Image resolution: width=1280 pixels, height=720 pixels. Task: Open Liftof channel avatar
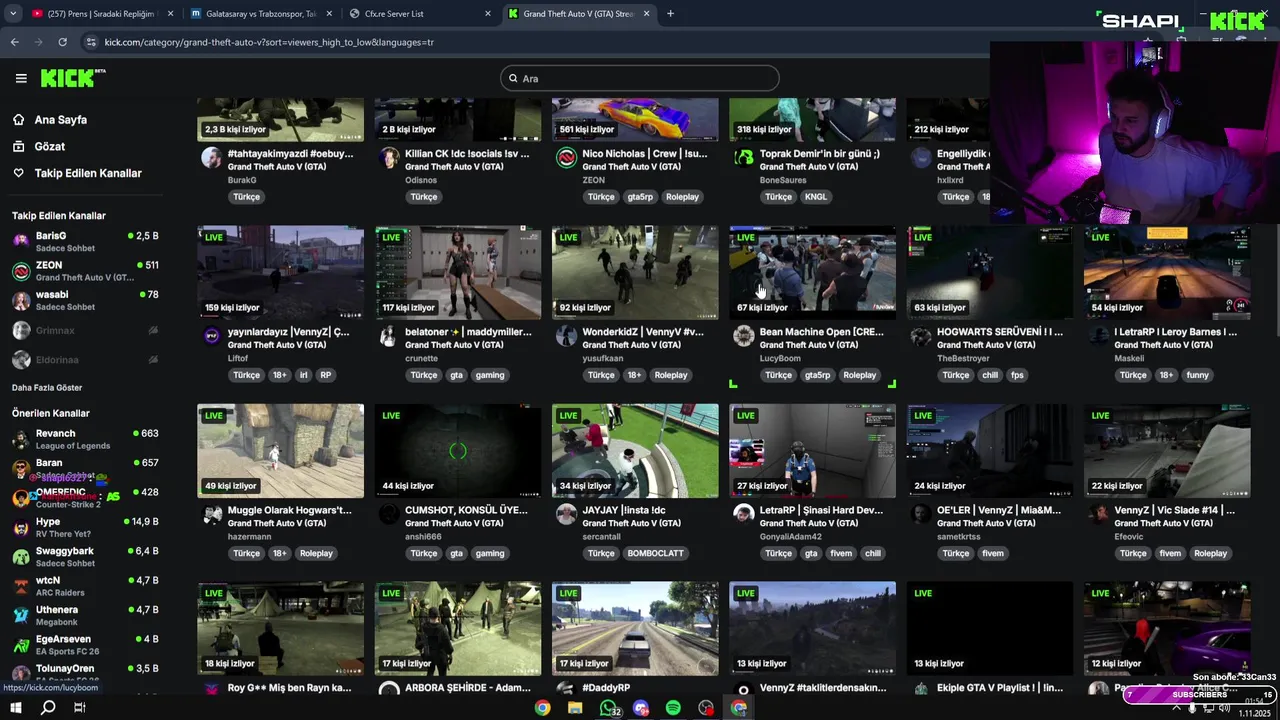click(x=211, y=336)
